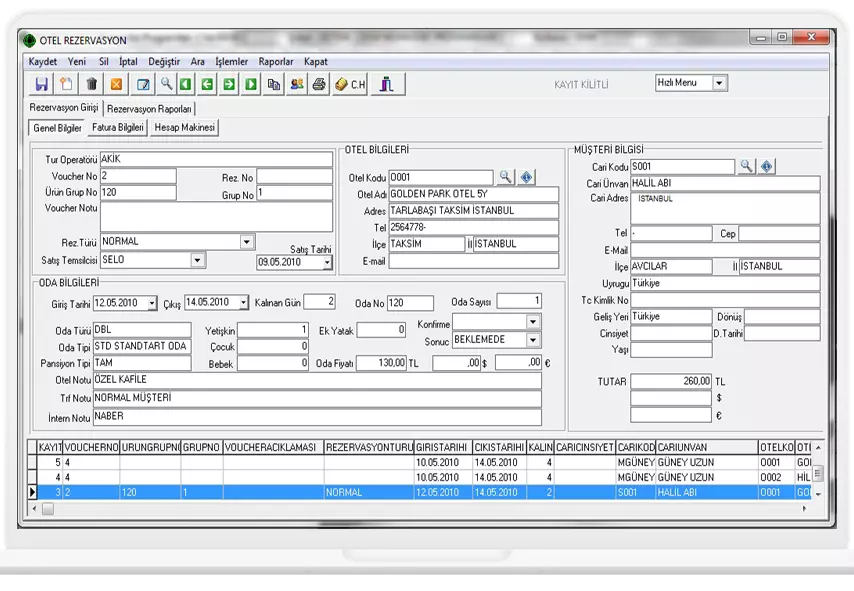Click the magnifier search icon in toolbar
The width and height of the screenshot is (854, 591).
(166, 85)
